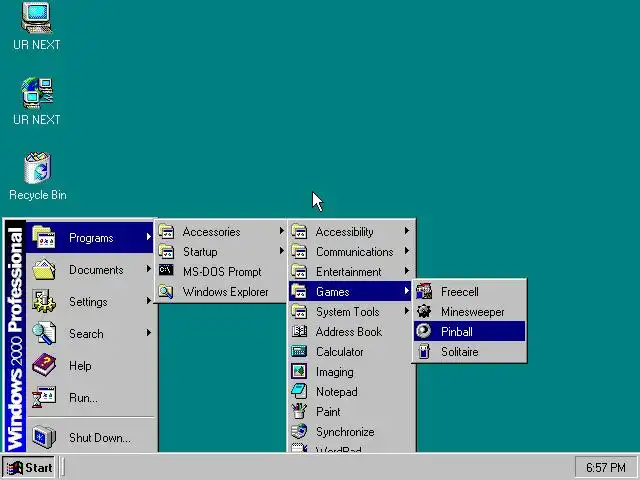
Task: Click the MS-DOS Prompt icon
Action: pyautogui.click(x=166, y=271)
